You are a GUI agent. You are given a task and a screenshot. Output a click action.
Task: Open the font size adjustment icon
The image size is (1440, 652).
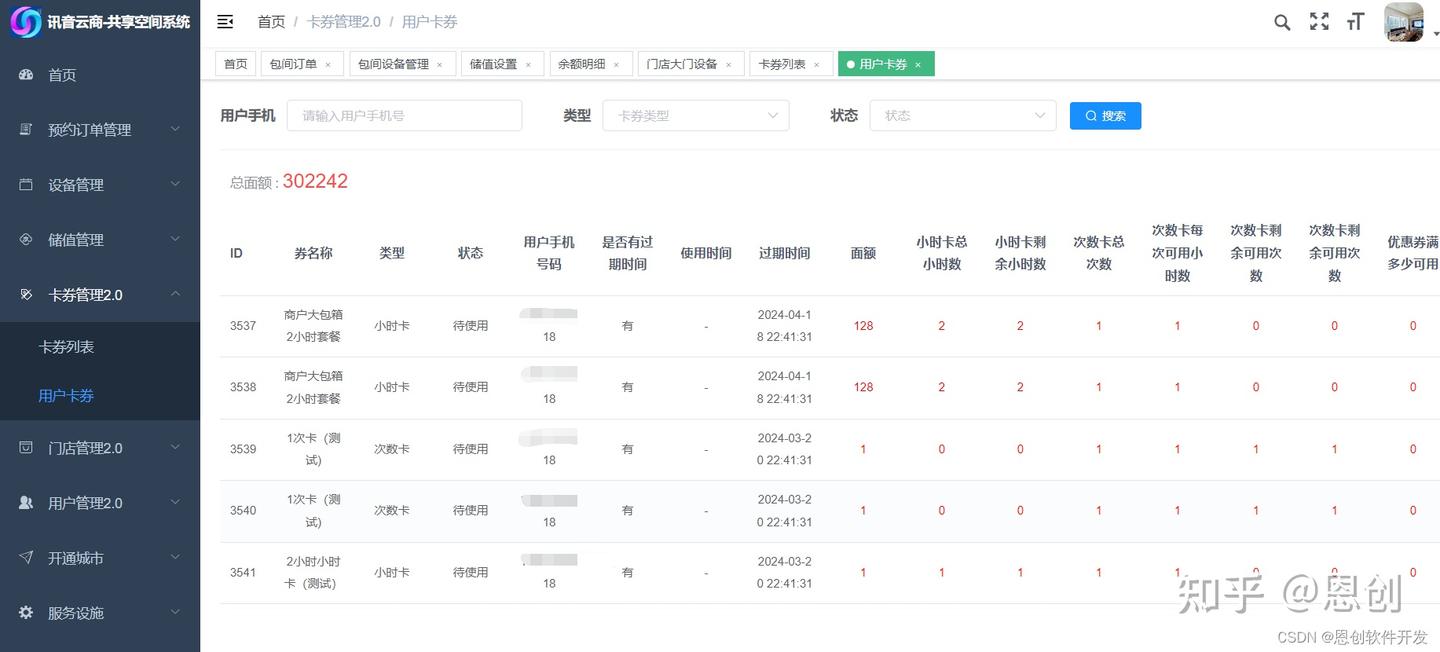click(x=1355, y=22)
